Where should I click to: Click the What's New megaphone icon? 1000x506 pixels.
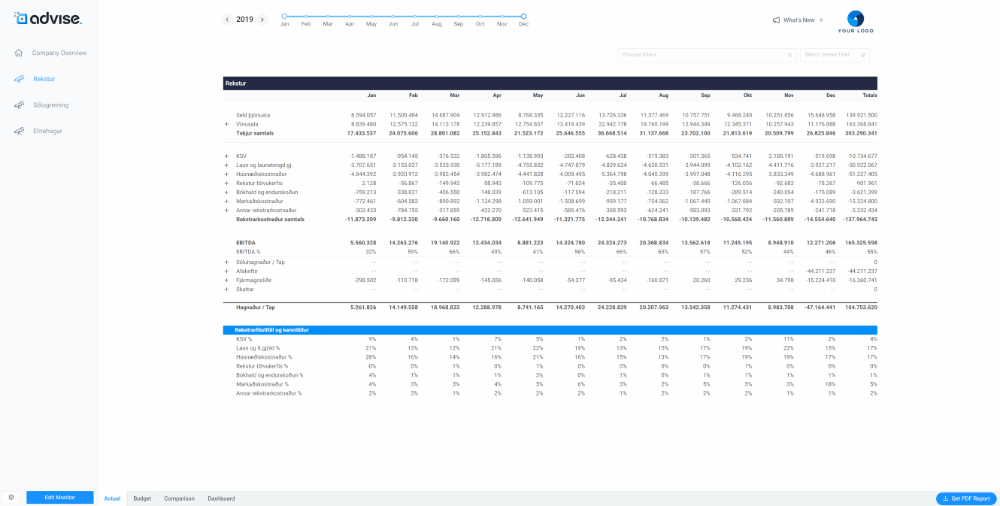[x=776, y=20]
